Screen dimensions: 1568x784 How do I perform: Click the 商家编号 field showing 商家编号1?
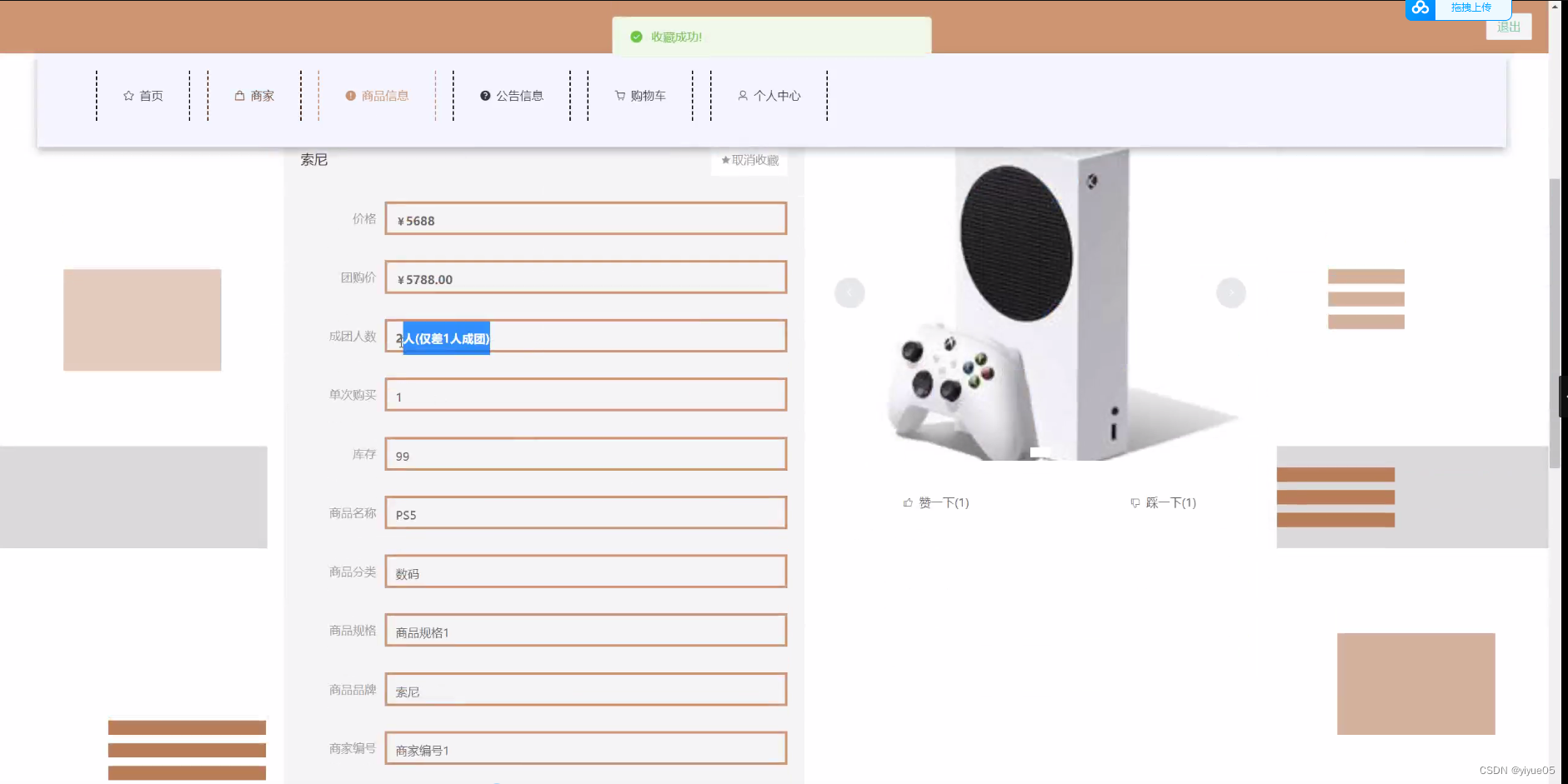[x=586, y=748]
